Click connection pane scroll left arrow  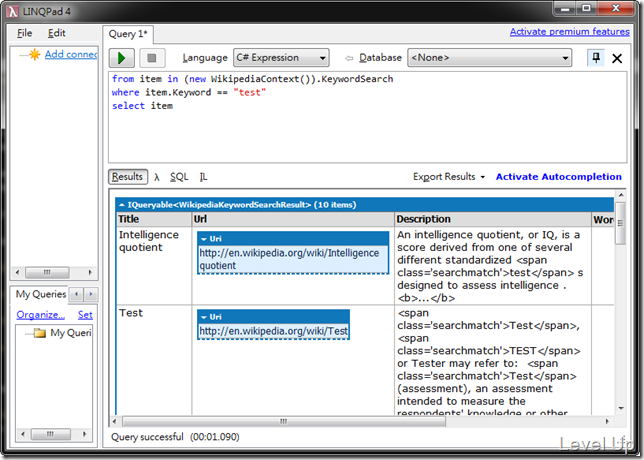[17, 272]
